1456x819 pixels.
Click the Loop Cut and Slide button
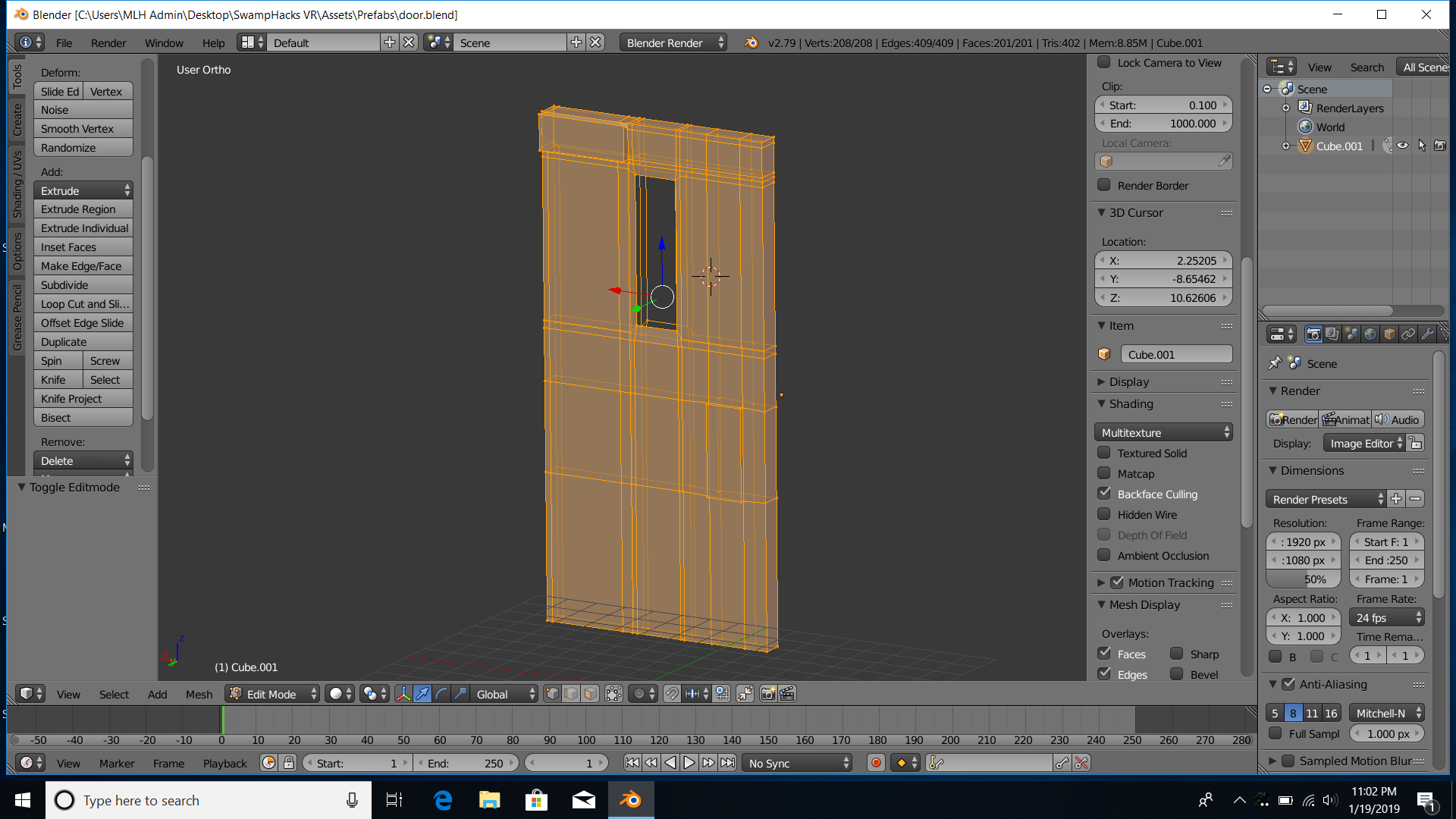click(83, 304)
